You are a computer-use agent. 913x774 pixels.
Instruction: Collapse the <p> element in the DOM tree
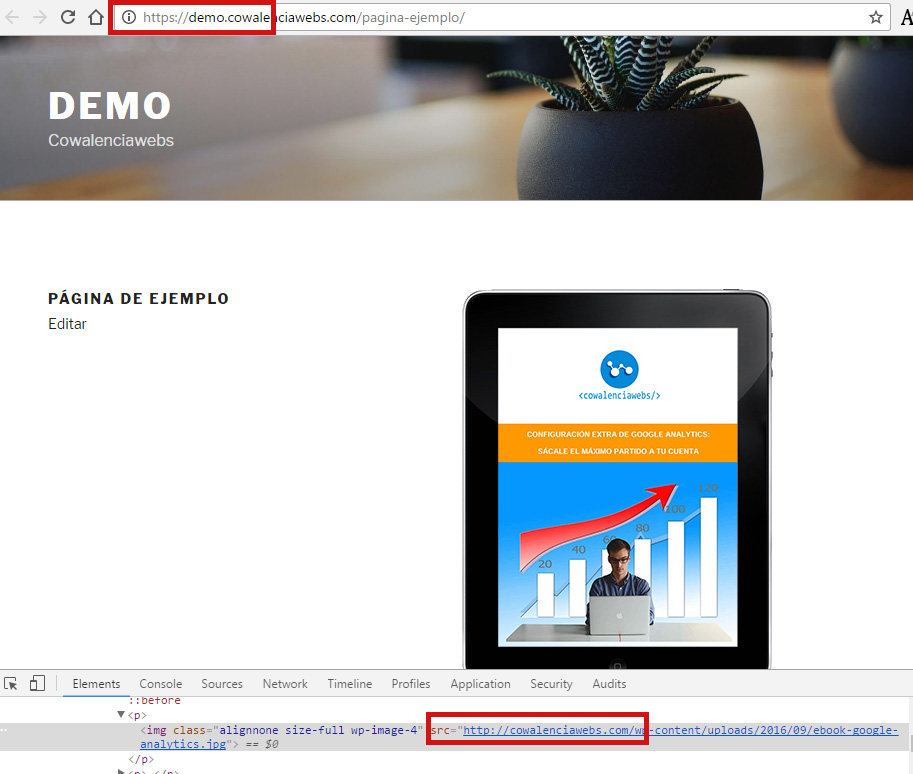pos(122,715)
